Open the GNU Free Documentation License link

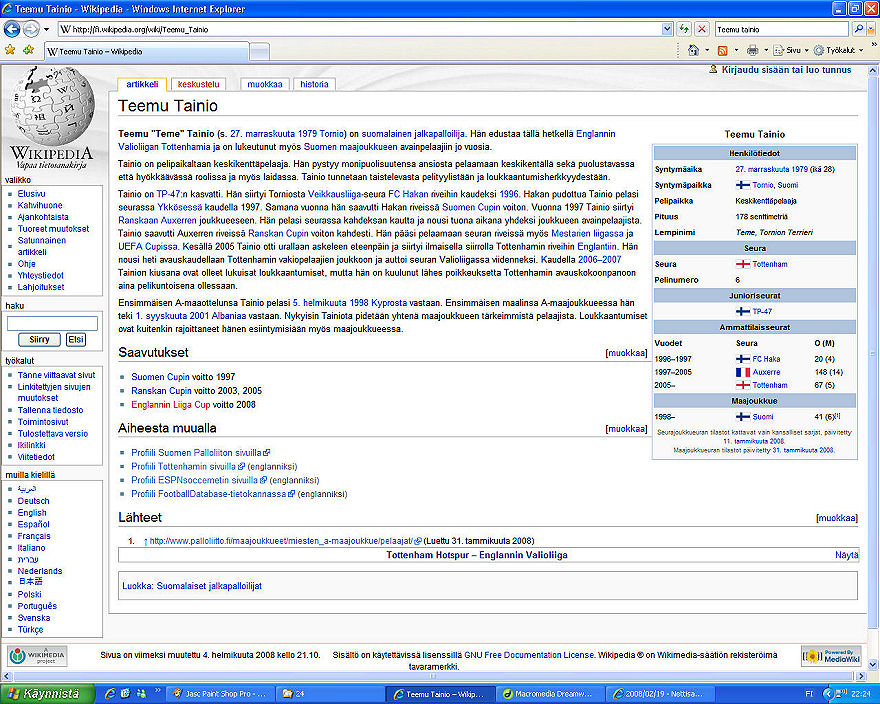pos(529,655)
